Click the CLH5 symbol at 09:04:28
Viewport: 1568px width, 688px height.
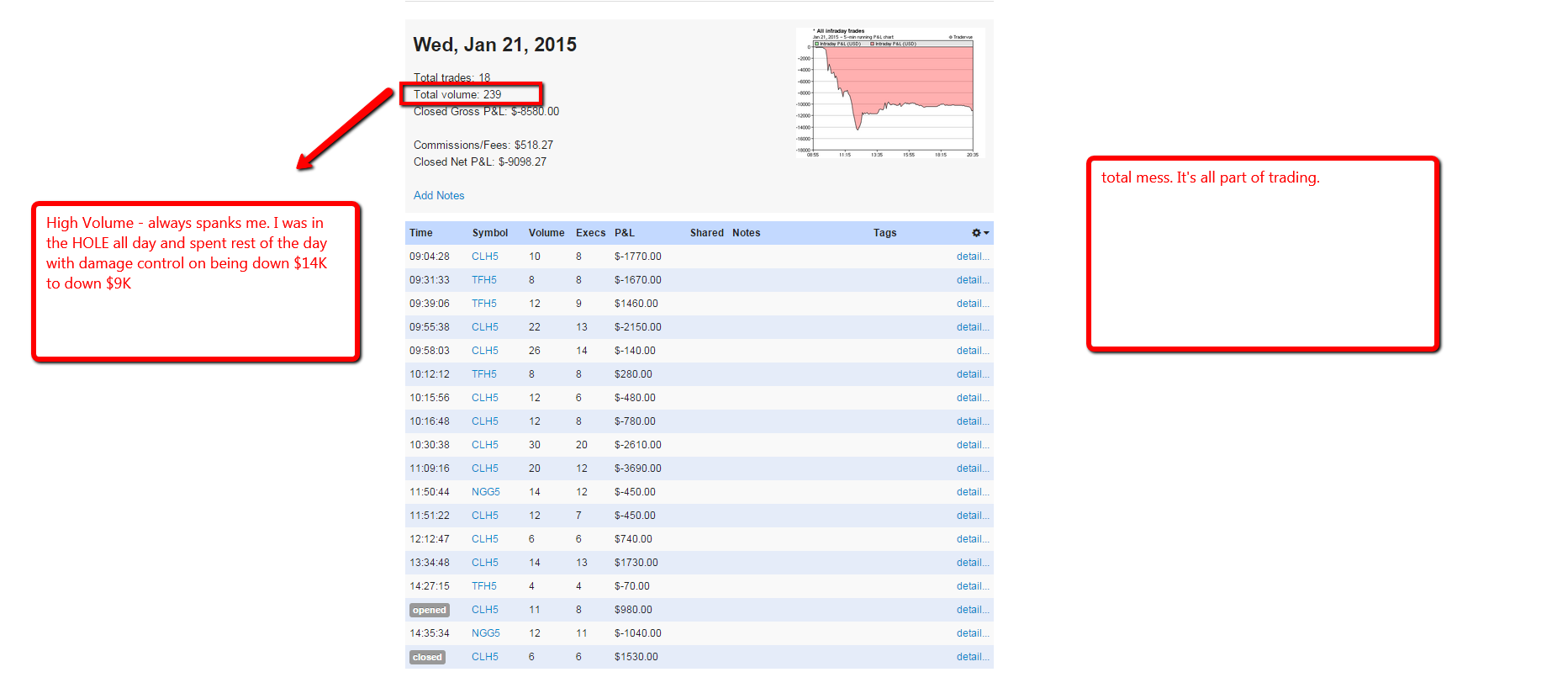tap(485, 257)
